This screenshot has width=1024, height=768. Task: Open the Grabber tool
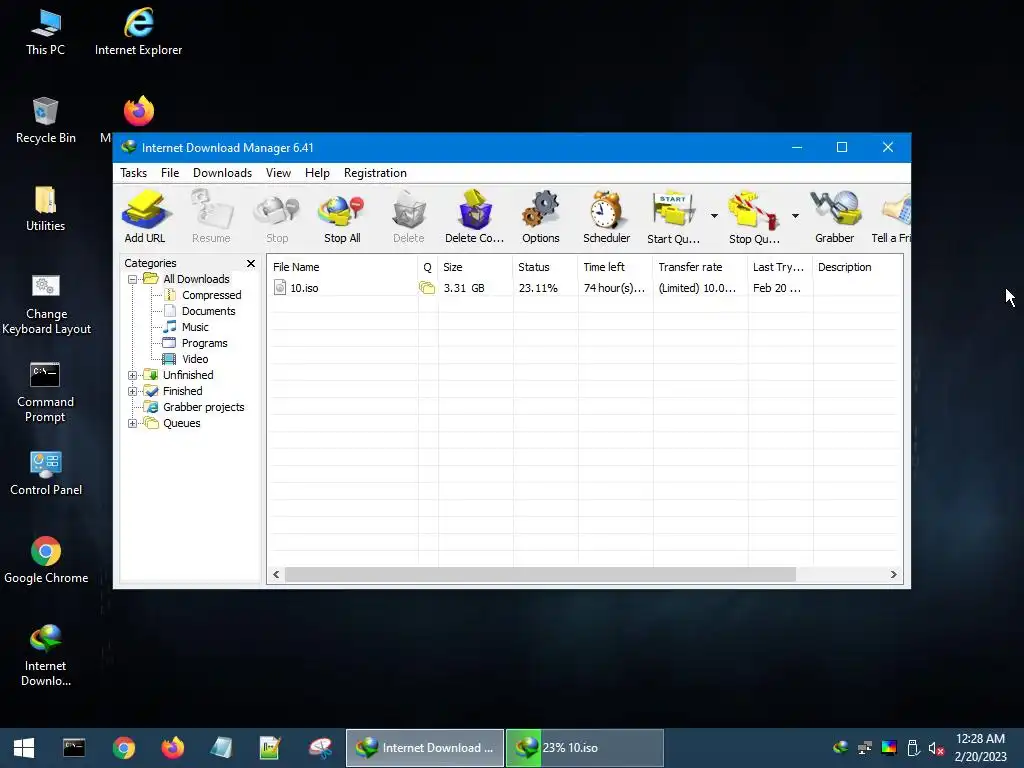[x=835, y=217]
